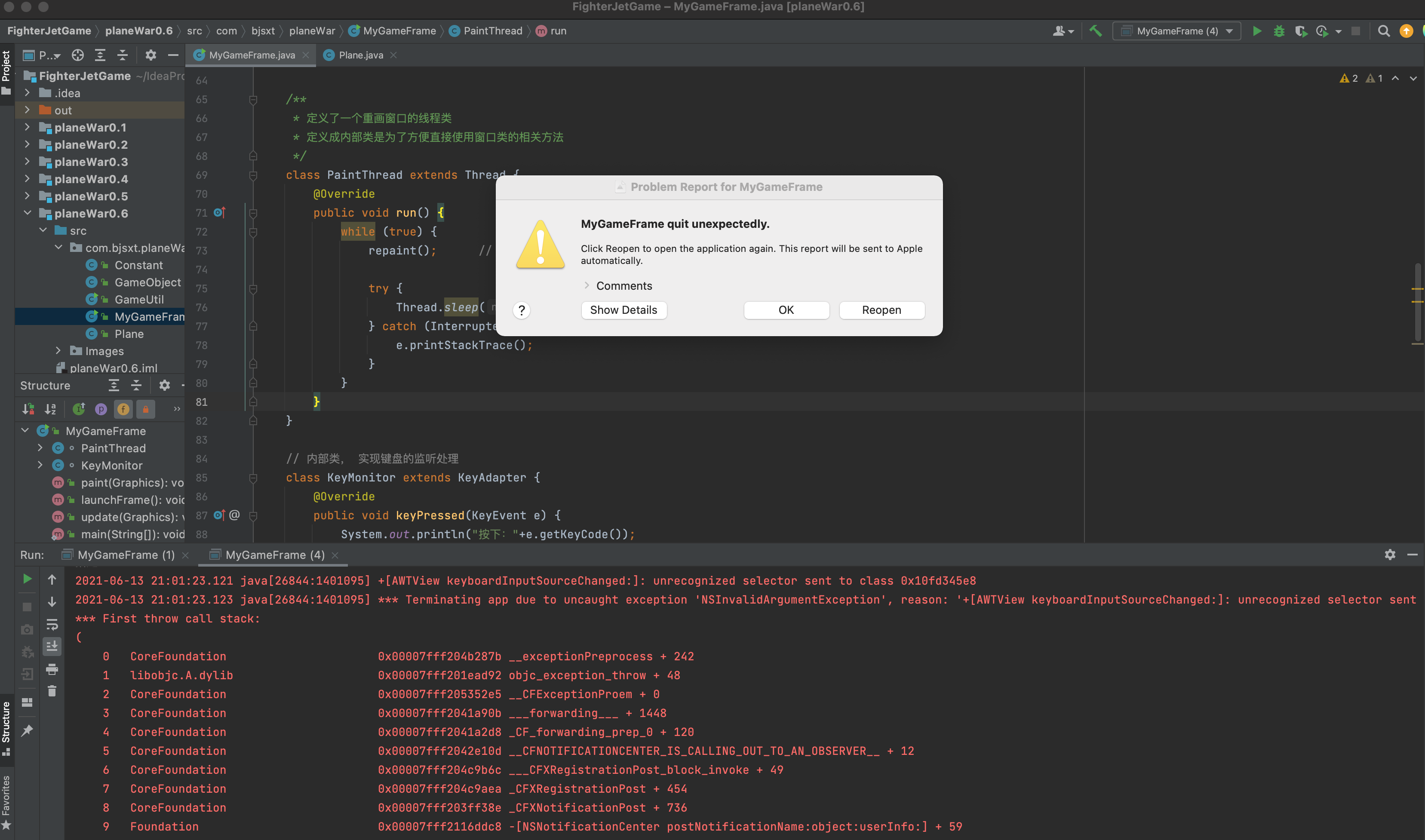Click Show Details button
The height and width of the screenshot is (840, 1425).
coord(623,310)
